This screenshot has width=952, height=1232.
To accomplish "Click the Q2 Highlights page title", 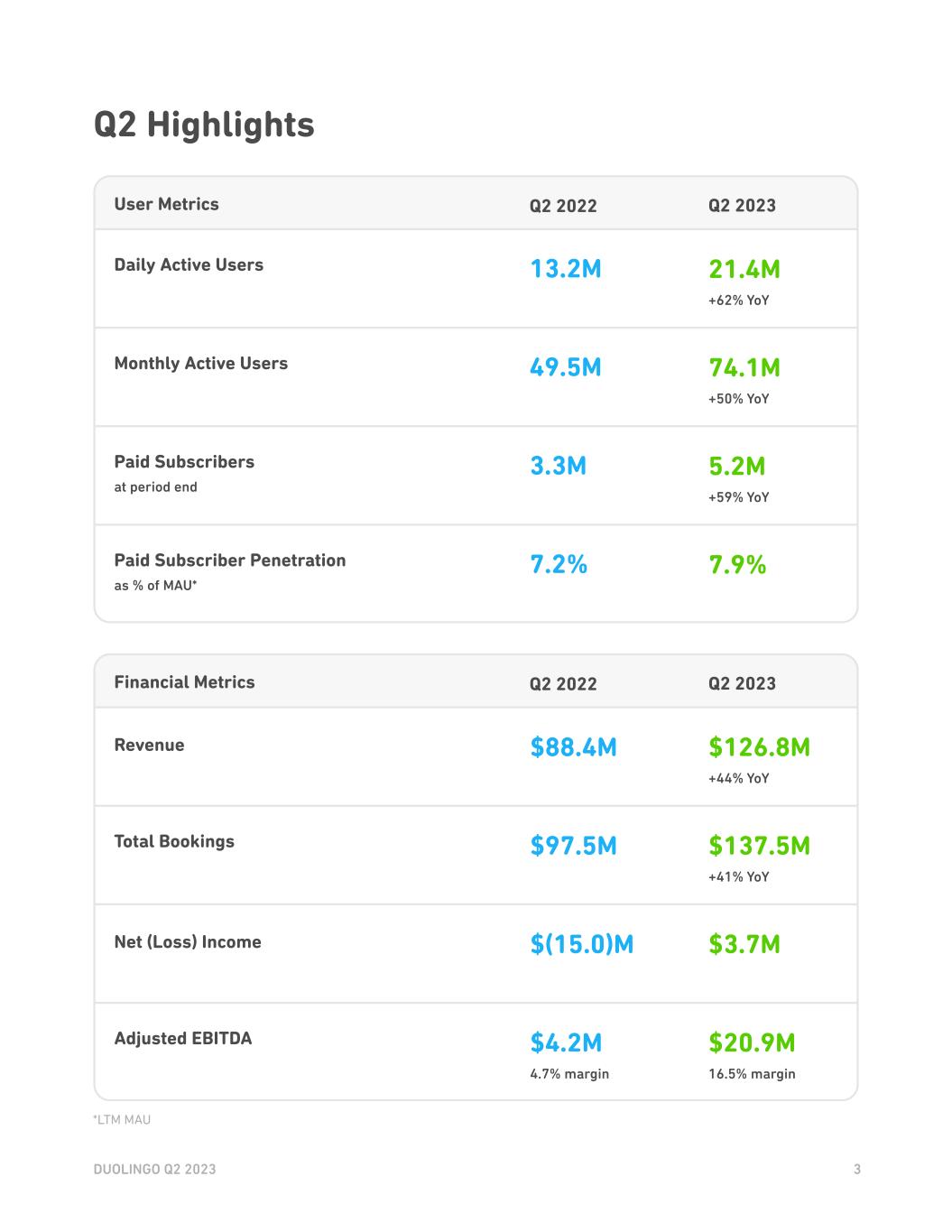I will (x=204, y=125).
